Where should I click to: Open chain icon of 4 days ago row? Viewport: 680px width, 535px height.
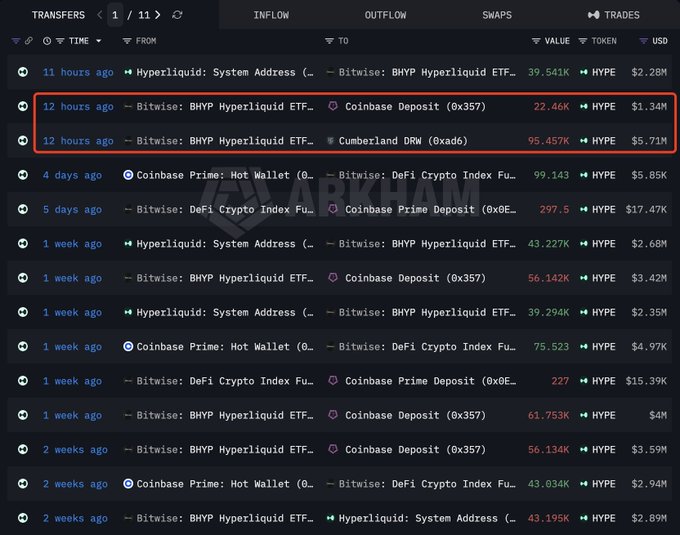click(23, 175)
